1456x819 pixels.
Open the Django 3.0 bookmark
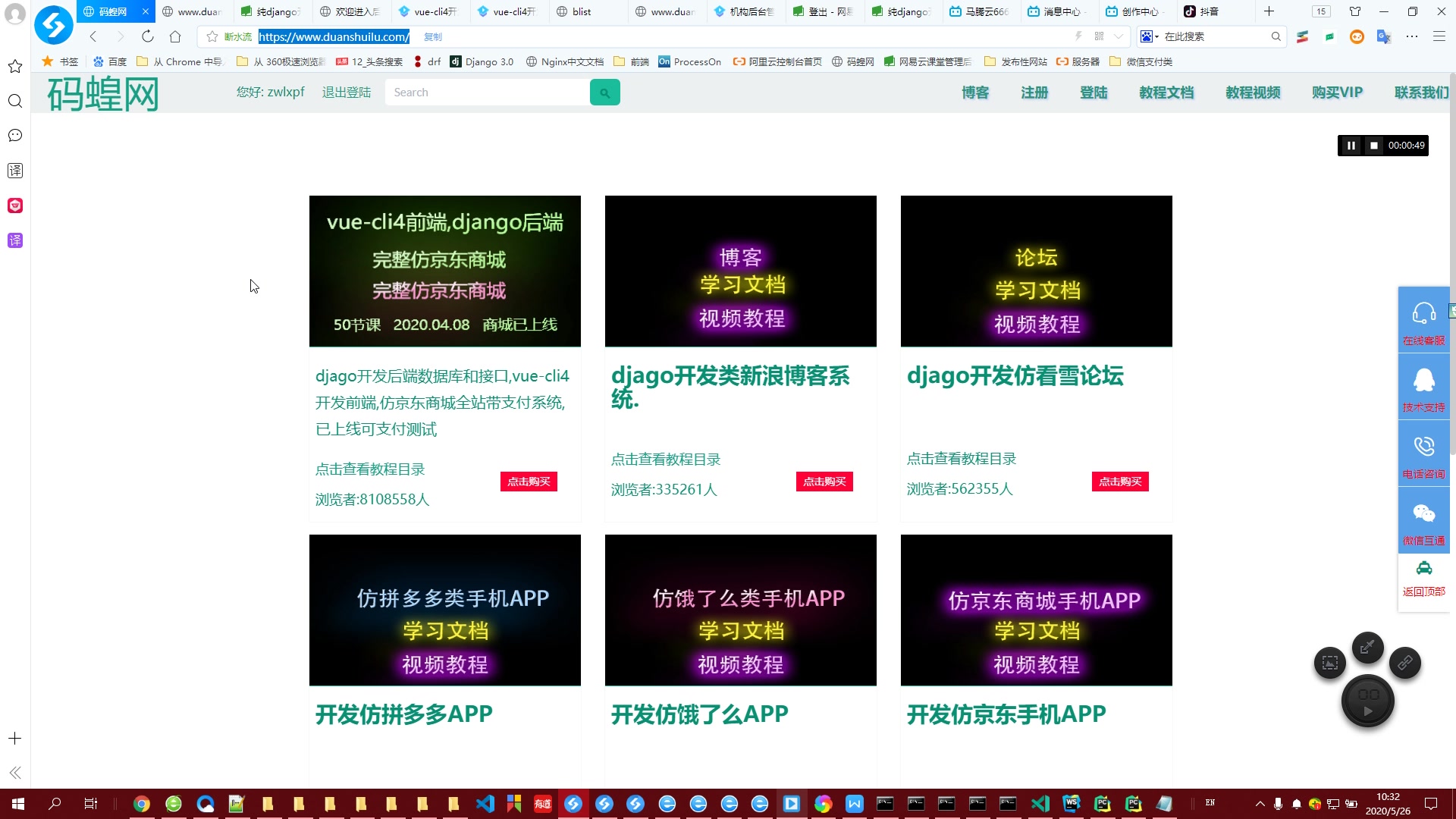(482, 62)
